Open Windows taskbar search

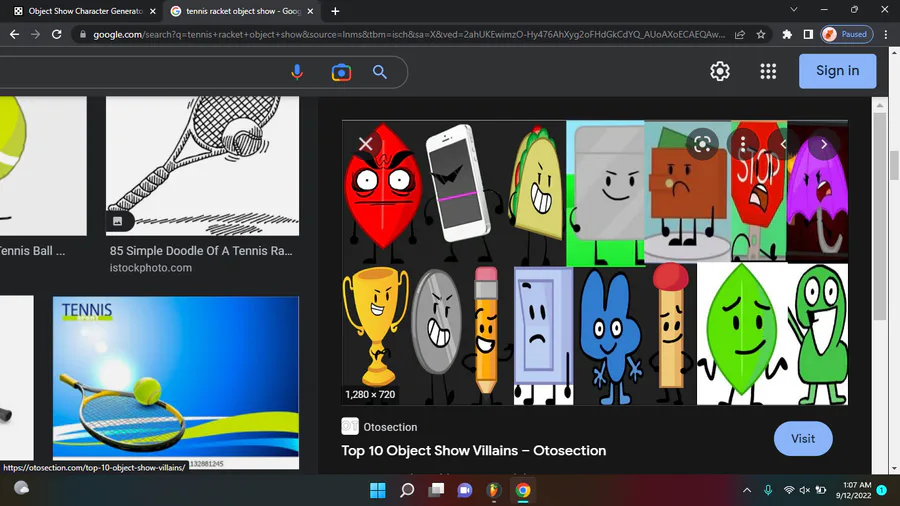tap(407, 491)
